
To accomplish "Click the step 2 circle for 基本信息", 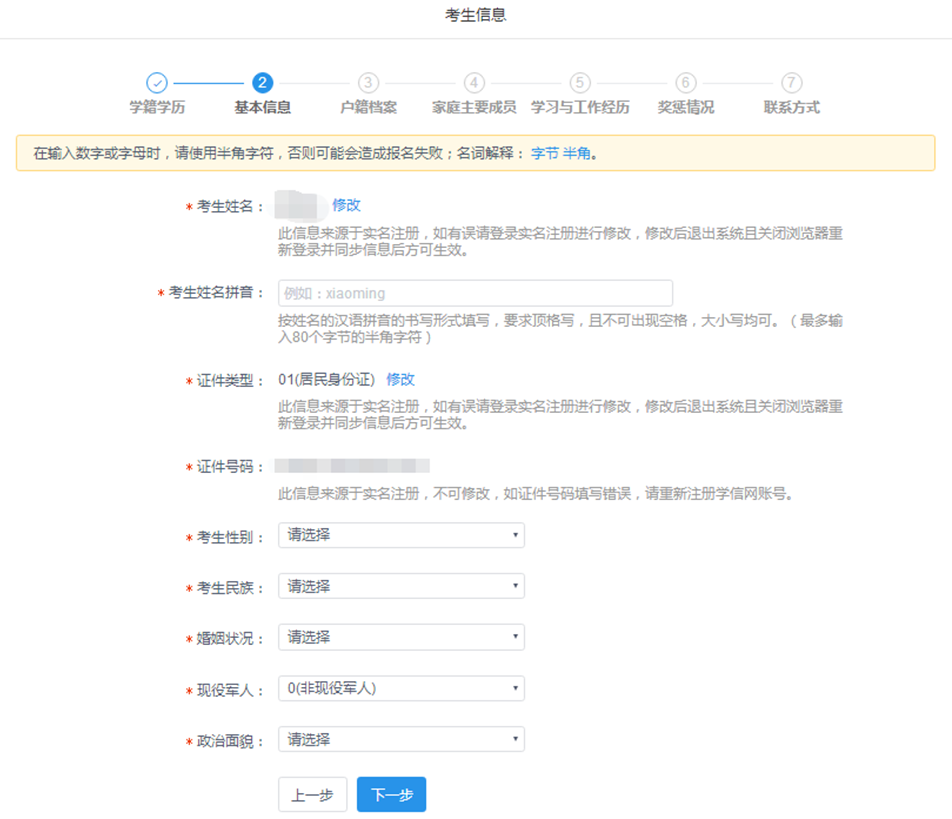I will point(263,83).
